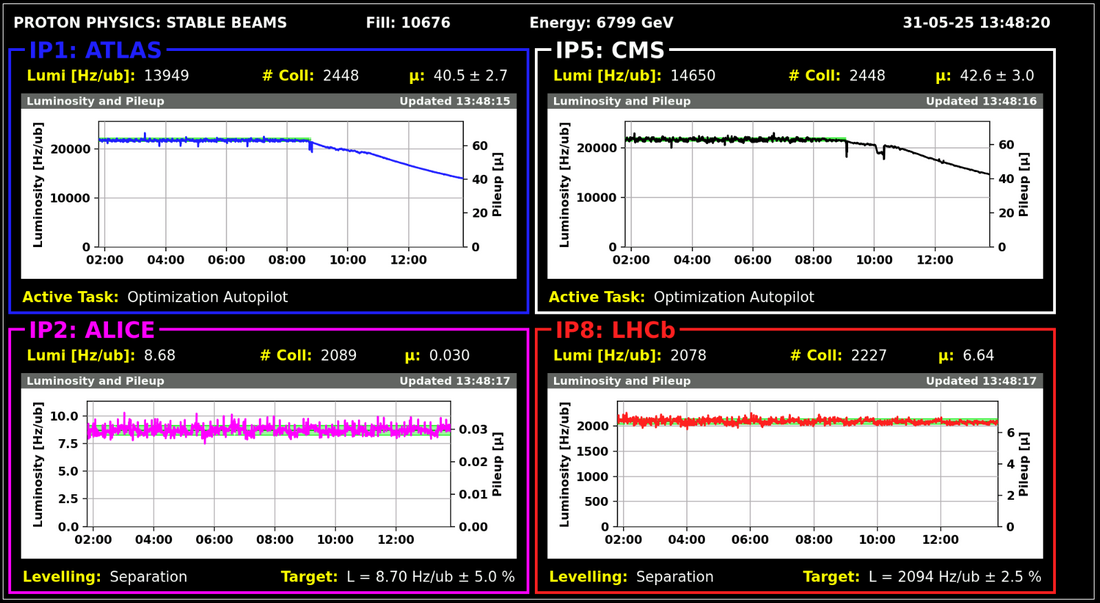Select LHCb pileup value 6.64
Viewport: 1100px width, 603px height.
click(x=979, y=355)
